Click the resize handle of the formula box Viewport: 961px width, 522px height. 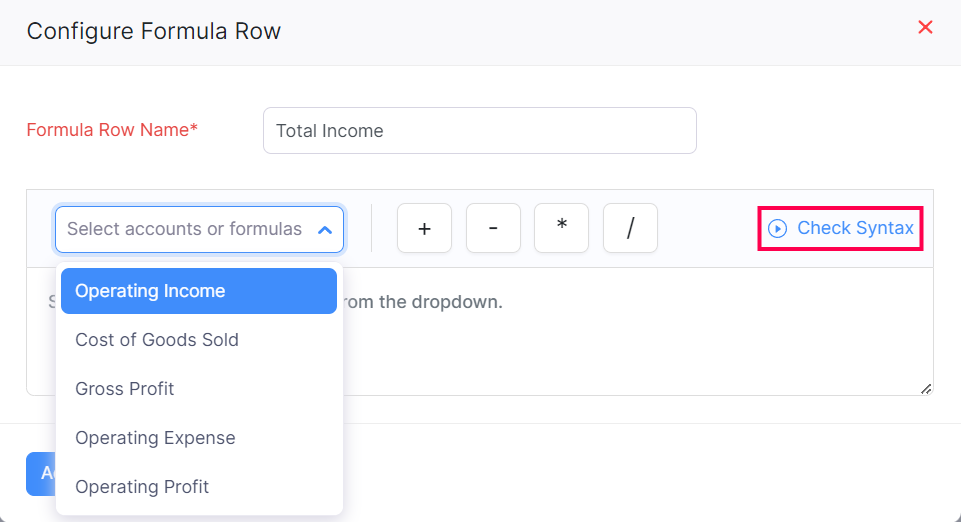tap(926, 388)
